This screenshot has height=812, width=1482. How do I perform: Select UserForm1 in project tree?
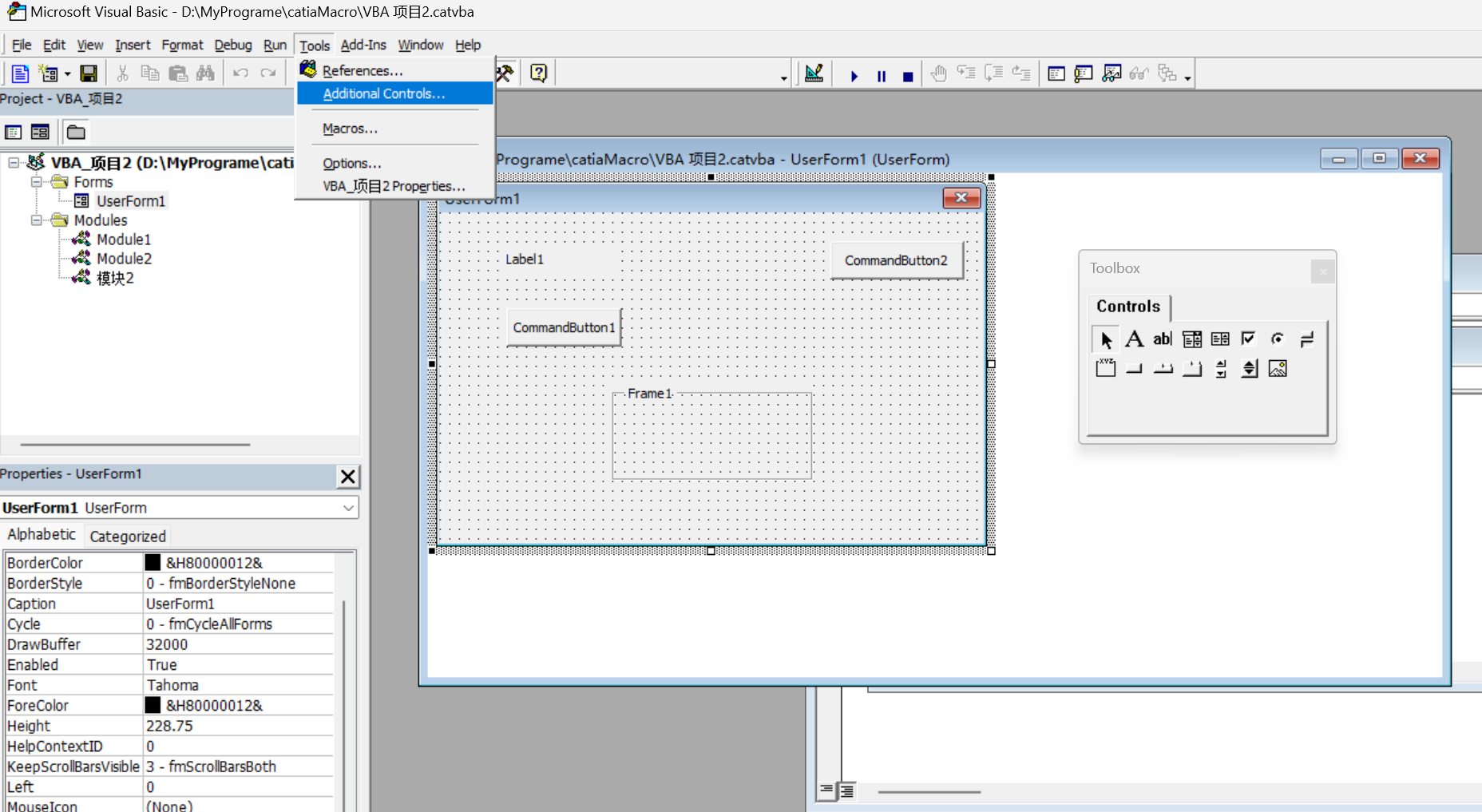tap(131, 201)
